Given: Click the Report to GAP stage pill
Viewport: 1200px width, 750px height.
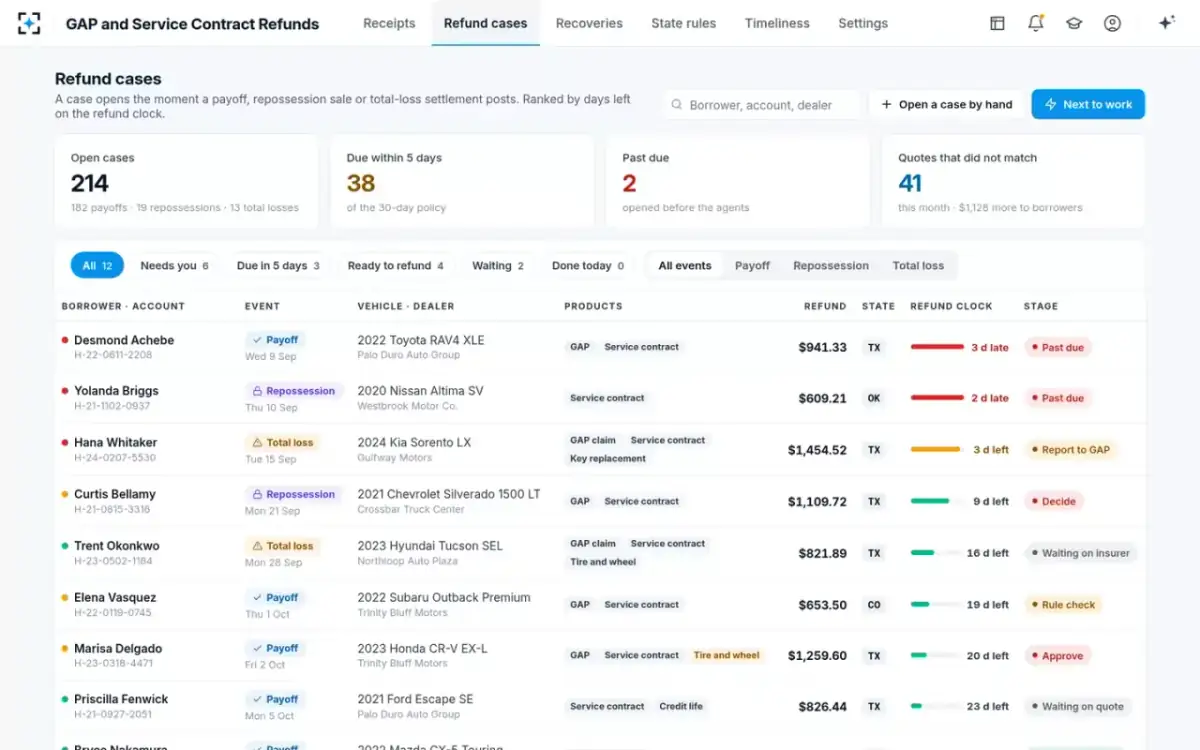Looking at the screenshot, I should 1071,450.
